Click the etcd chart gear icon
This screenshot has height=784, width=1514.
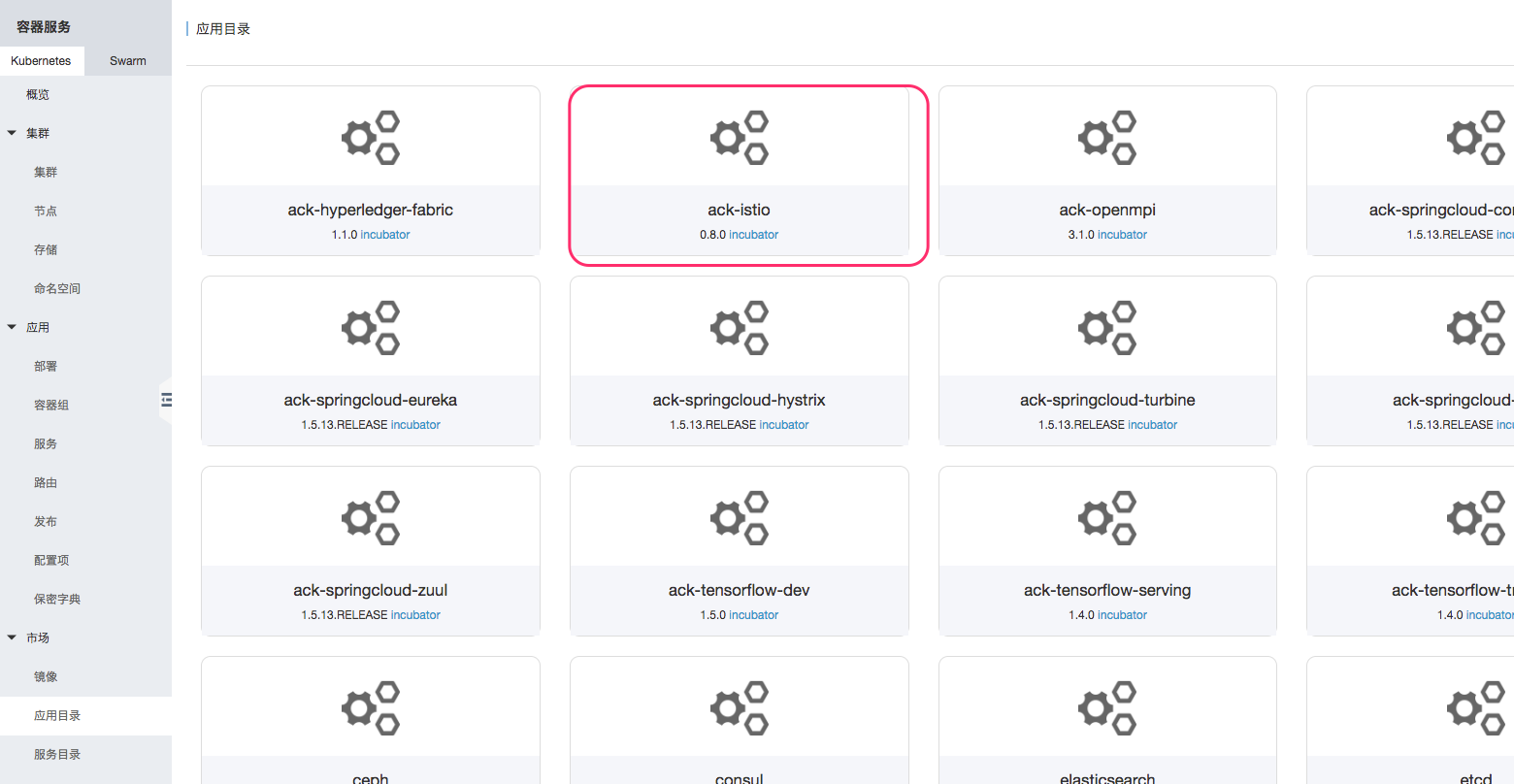(1476, 708)
